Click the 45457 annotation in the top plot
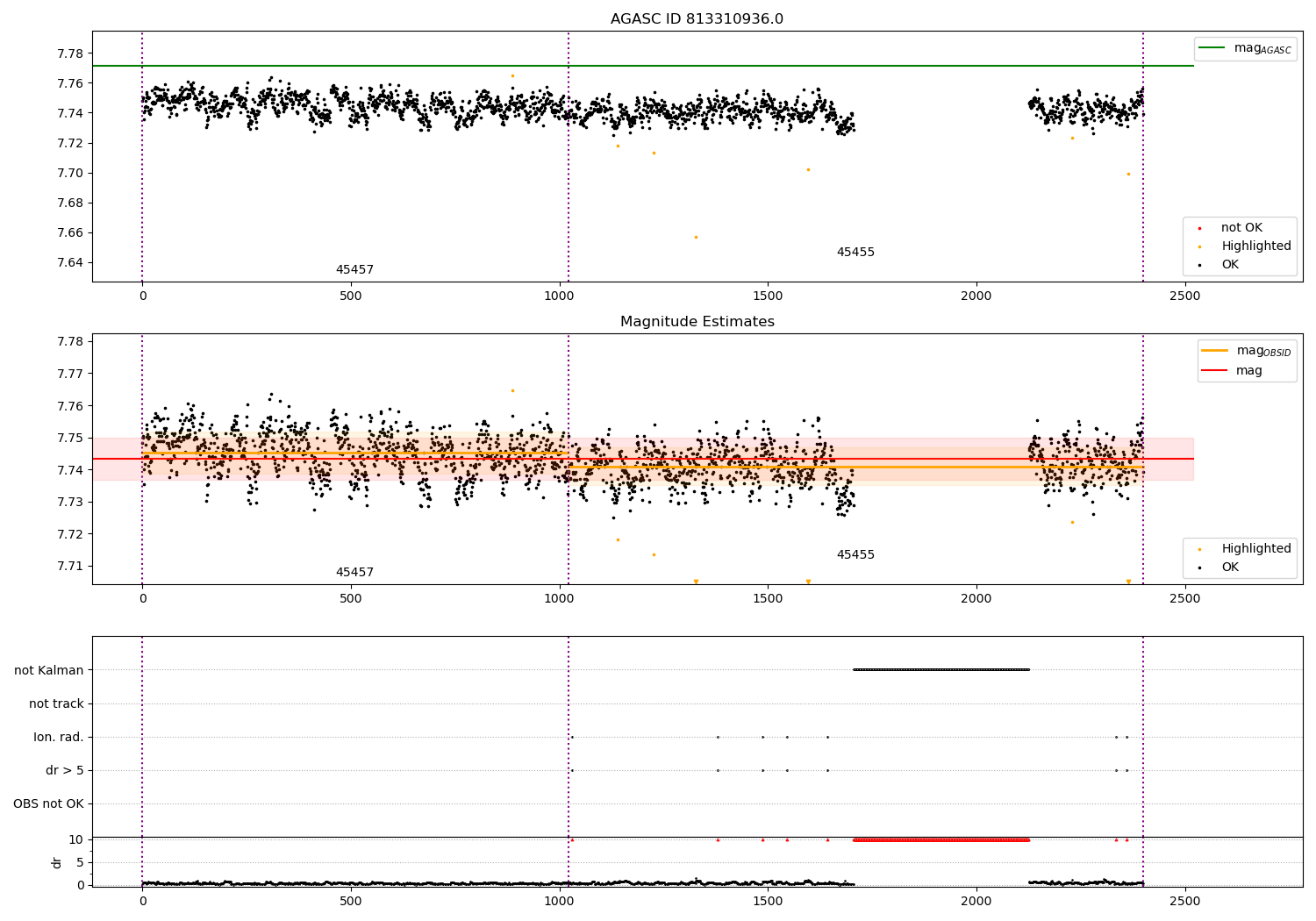This screenshot has height=921, width=1316. click(354, 270)
